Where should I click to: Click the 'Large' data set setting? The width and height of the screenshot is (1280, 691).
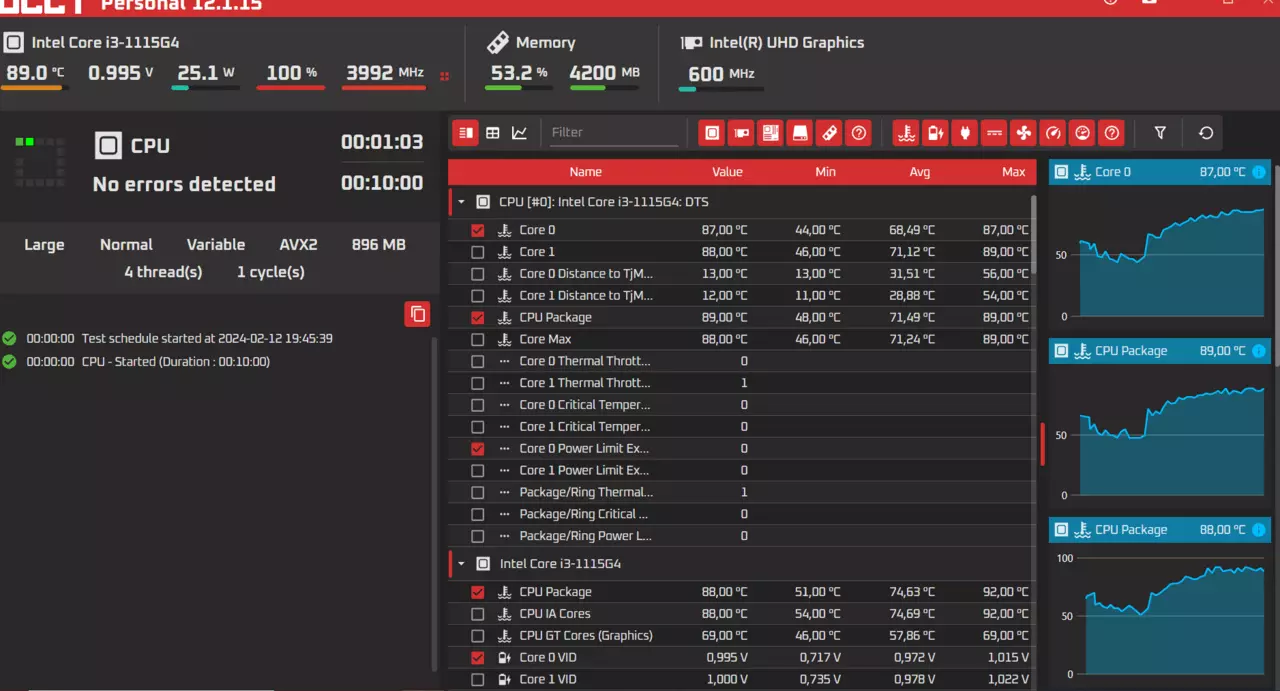pos(44,245)
